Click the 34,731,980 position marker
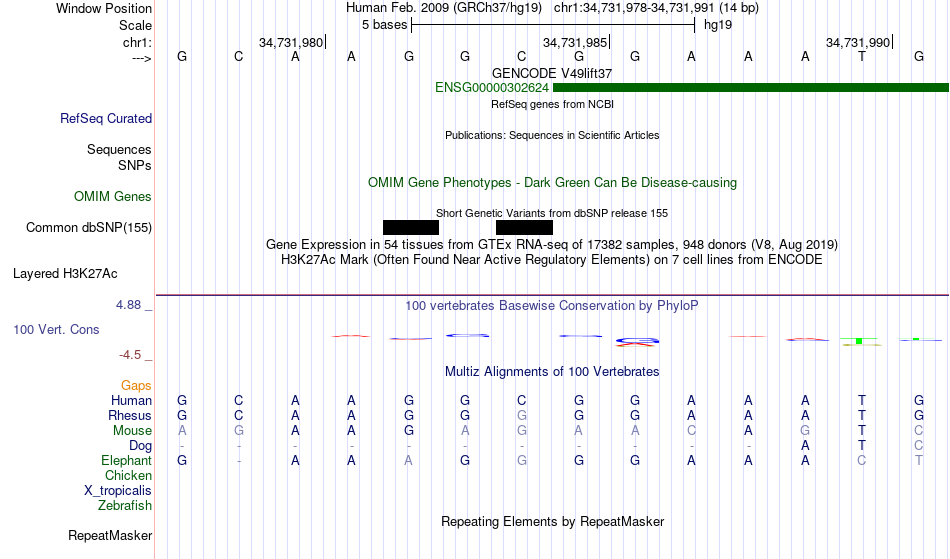The height and width of the screenshot is (559, 950). pos(291,42)
